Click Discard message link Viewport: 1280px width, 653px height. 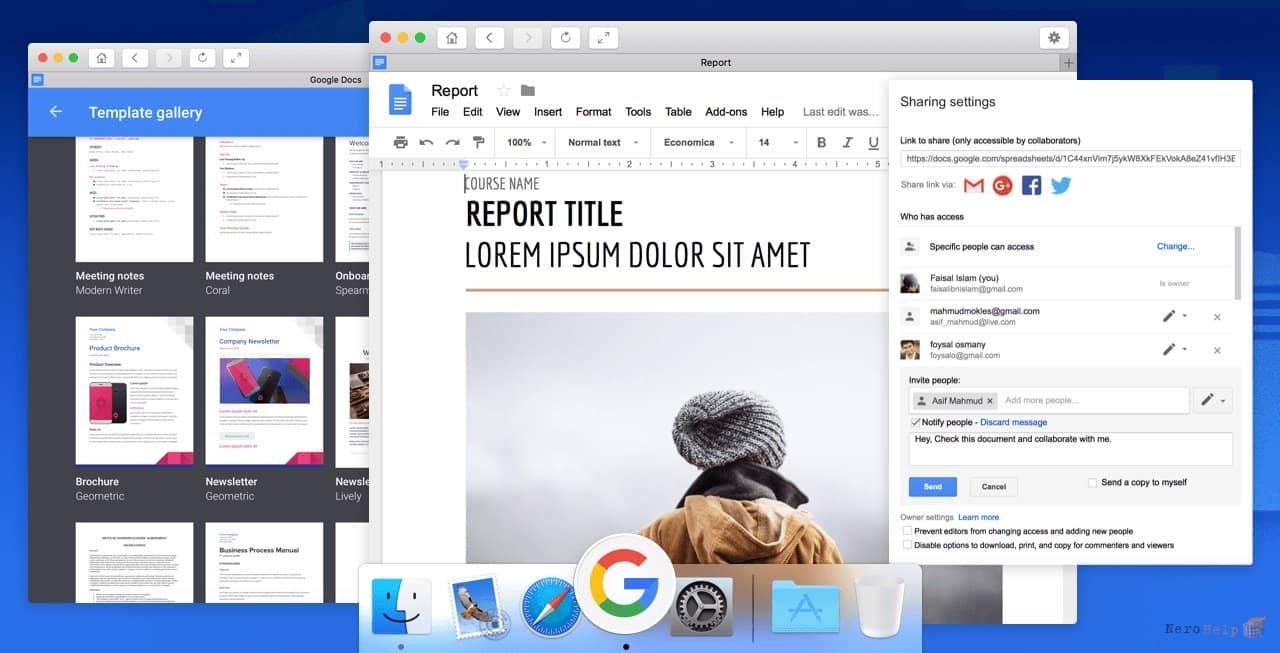click(x=1013, y=422)
